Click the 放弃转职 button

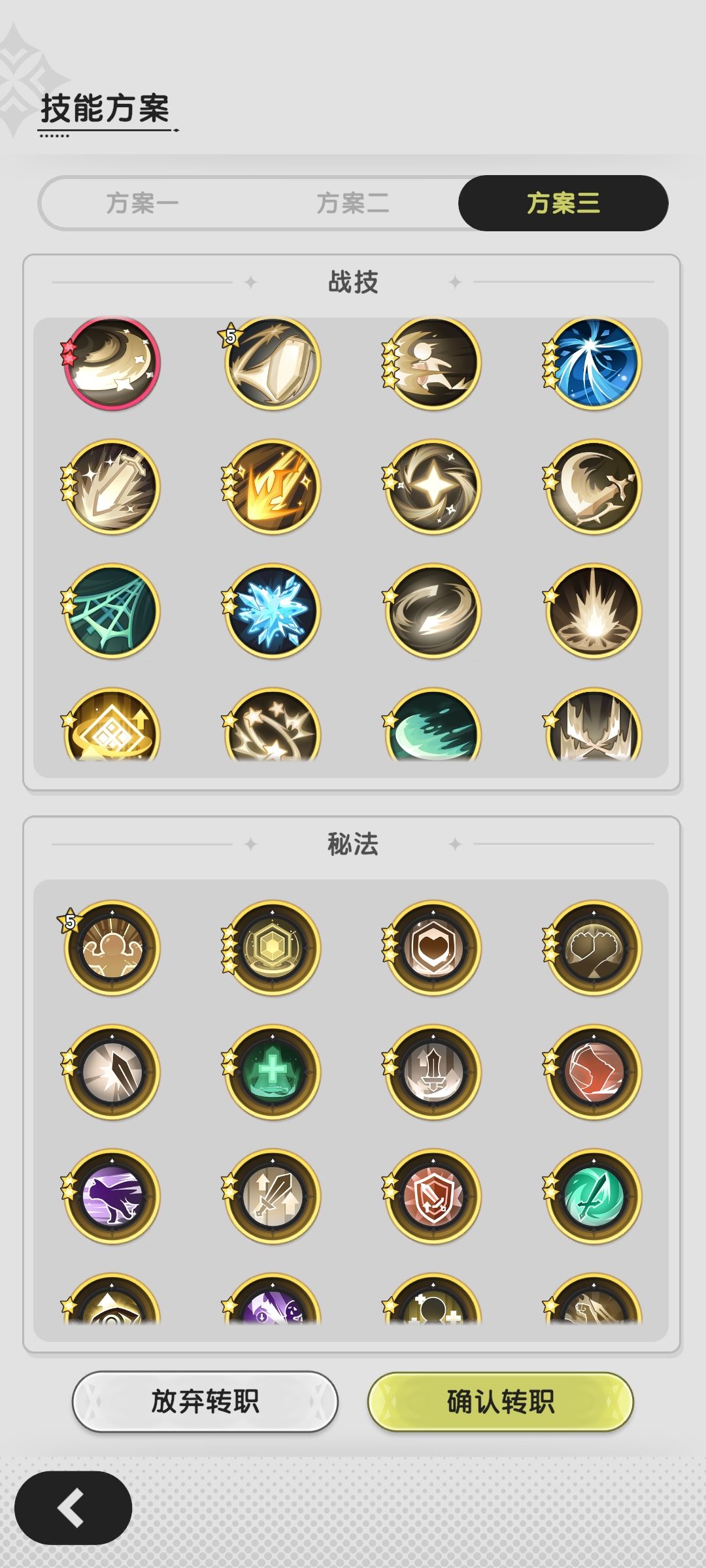[x=205, y=1401]
